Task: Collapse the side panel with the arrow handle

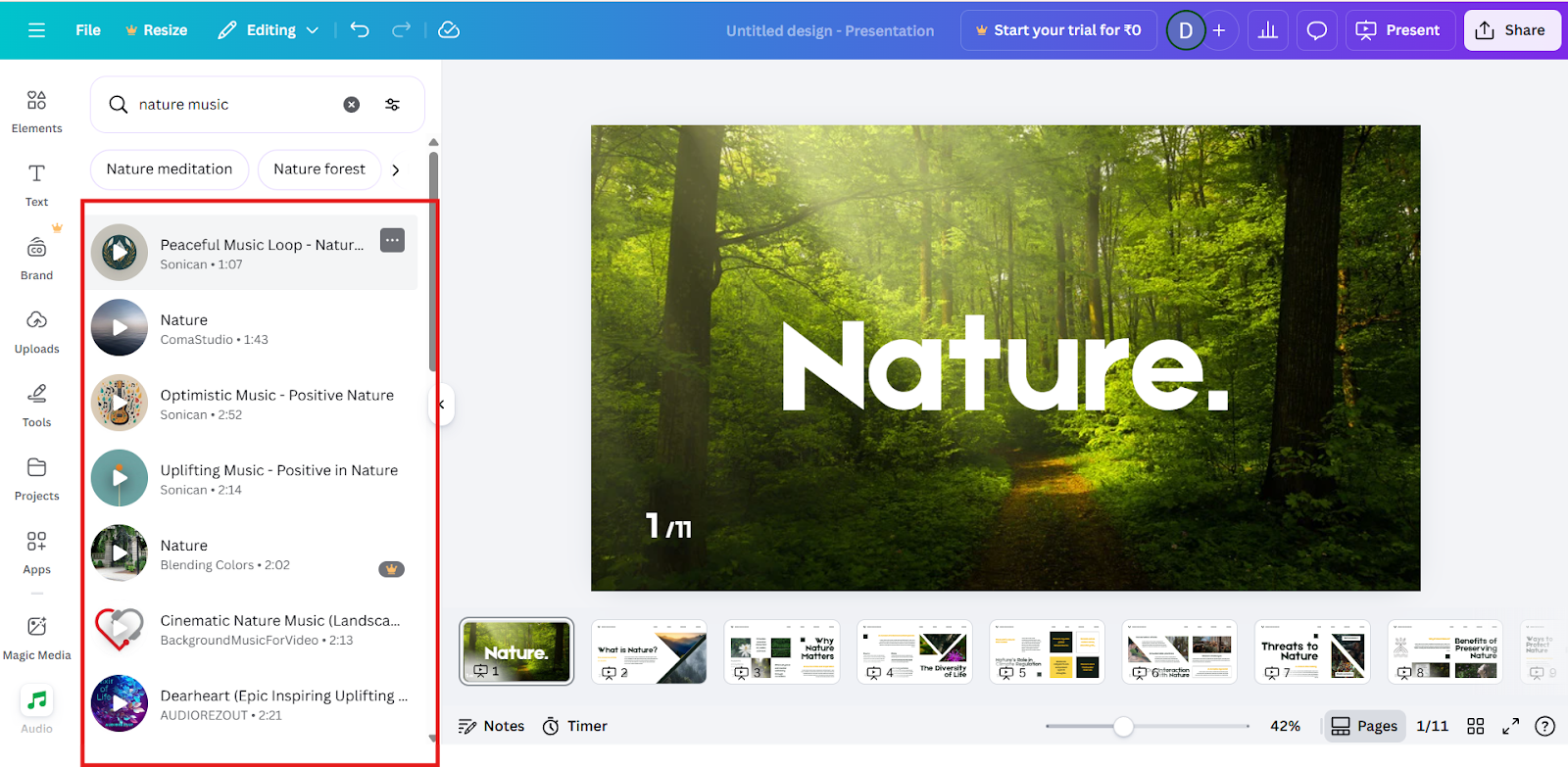Action: [442, 404]
